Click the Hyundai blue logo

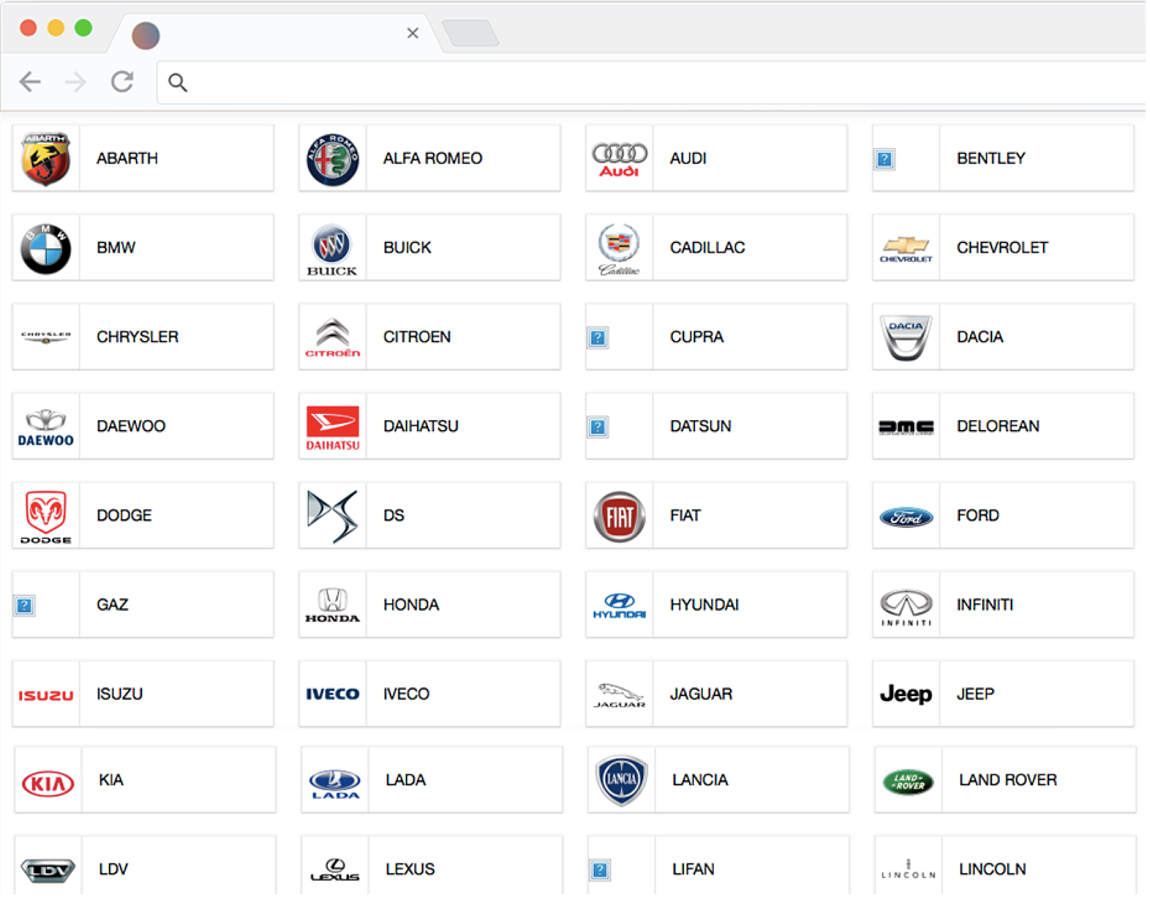click(x=619, y=606)
